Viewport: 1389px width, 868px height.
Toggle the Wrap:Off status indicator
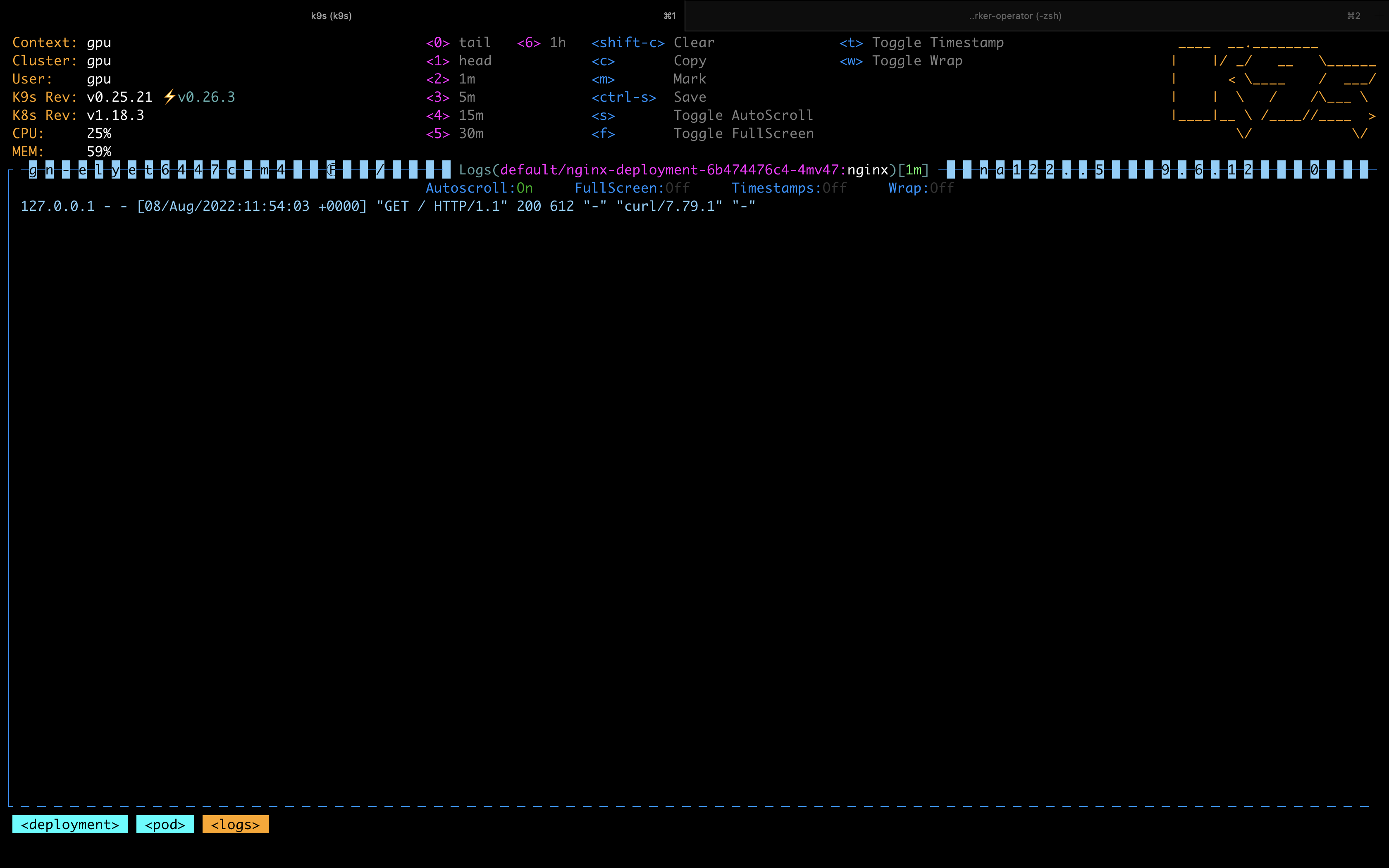pyautogui.click(x=921, y=188)
